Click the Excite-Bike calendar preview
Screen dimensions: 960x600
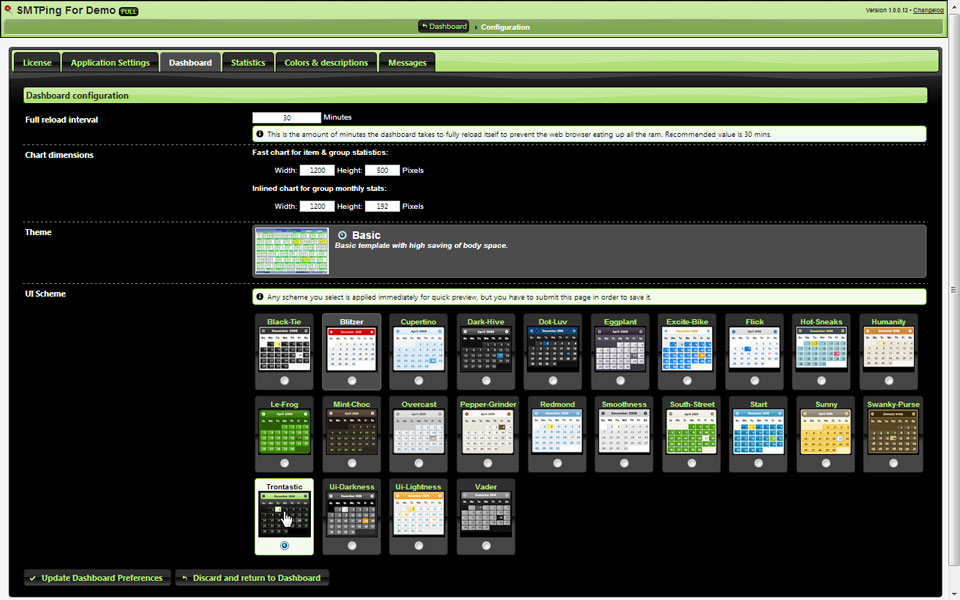click(687, 350)
